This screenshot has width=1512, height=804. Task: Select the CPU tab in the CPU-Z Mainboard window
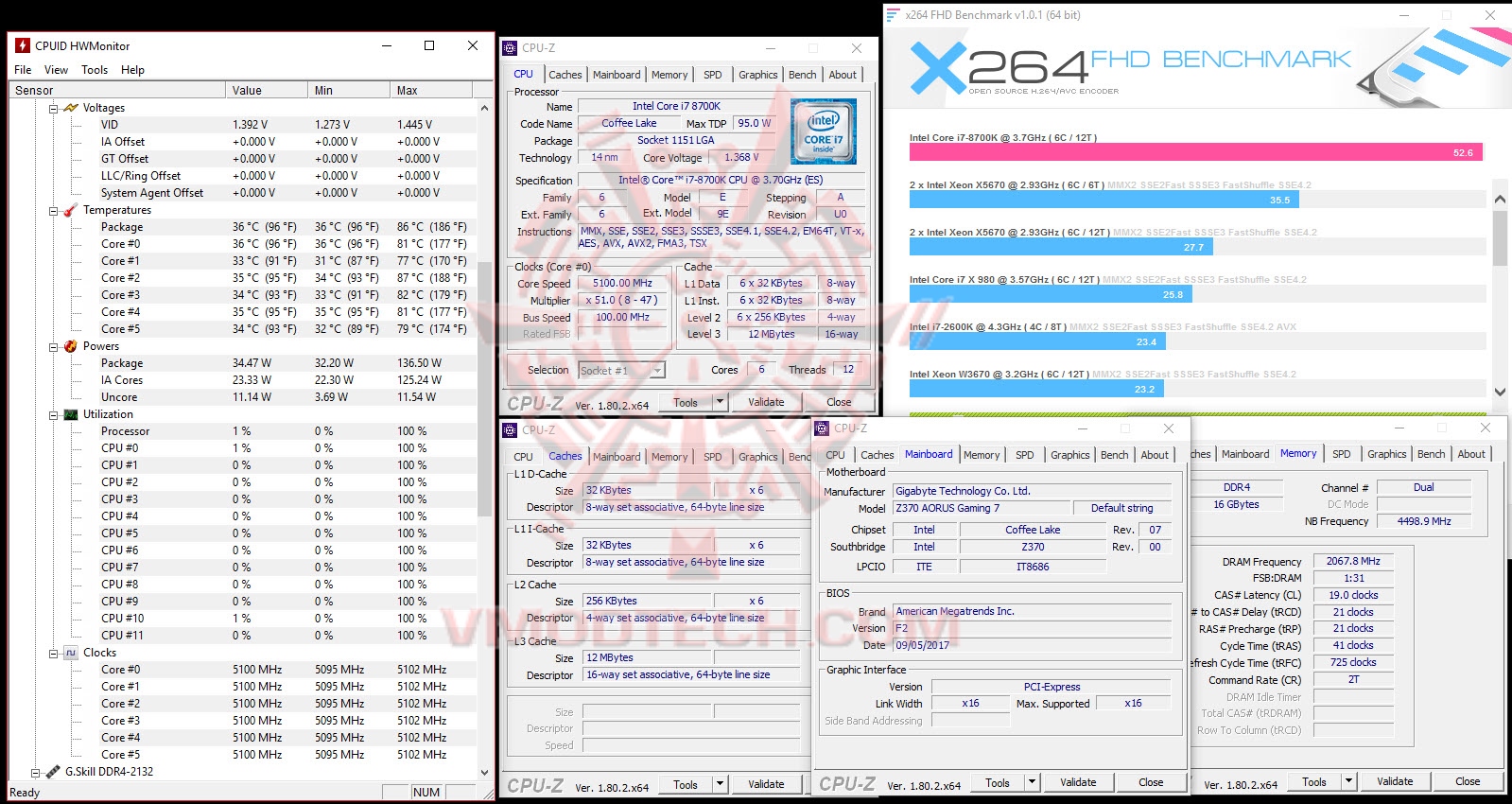tap(836, 455)
